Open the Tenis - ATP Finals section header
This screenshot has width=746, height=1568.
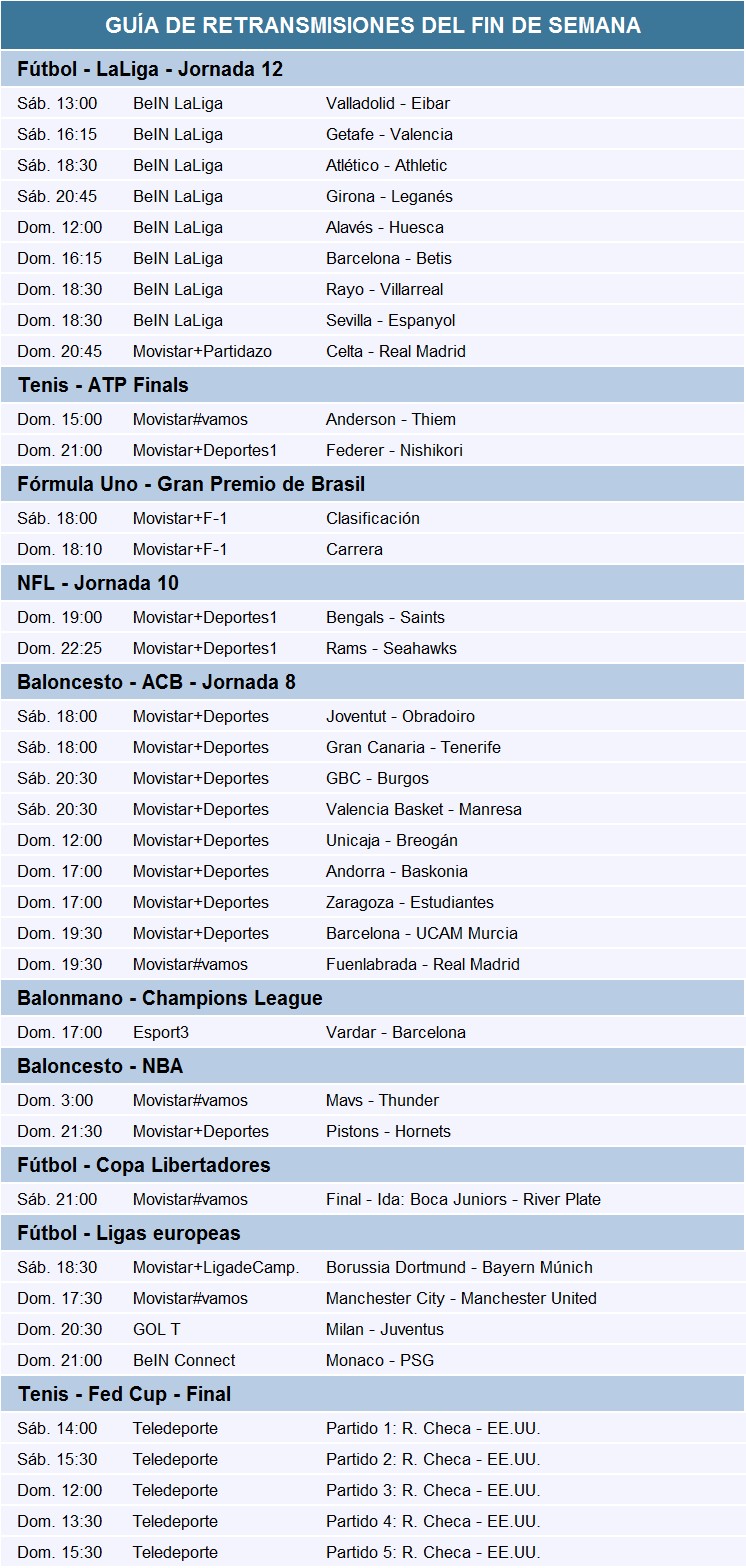pos(103,385)
